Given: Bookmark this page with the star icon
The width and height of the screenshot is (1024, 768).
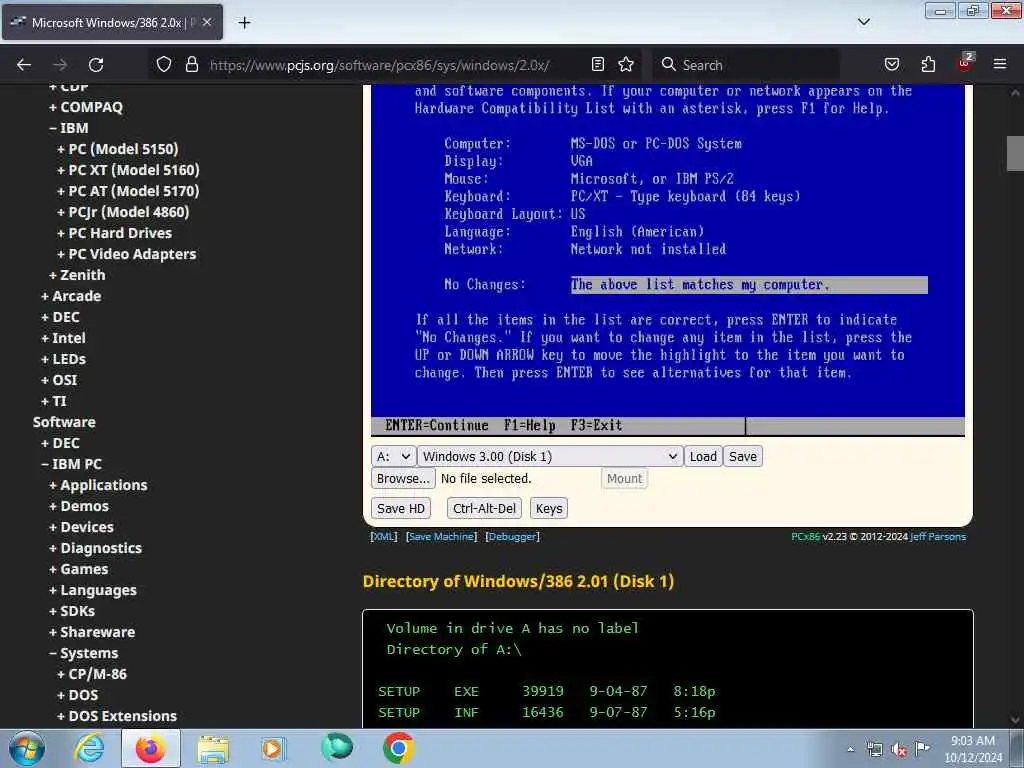Looking at the screenshot, I should [626, 65].
